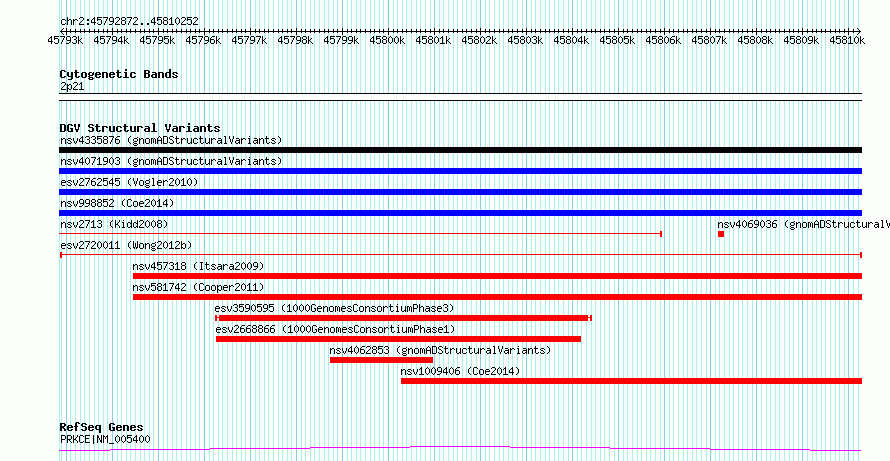Click the nsv998852 (Coe2014) label

117,203
